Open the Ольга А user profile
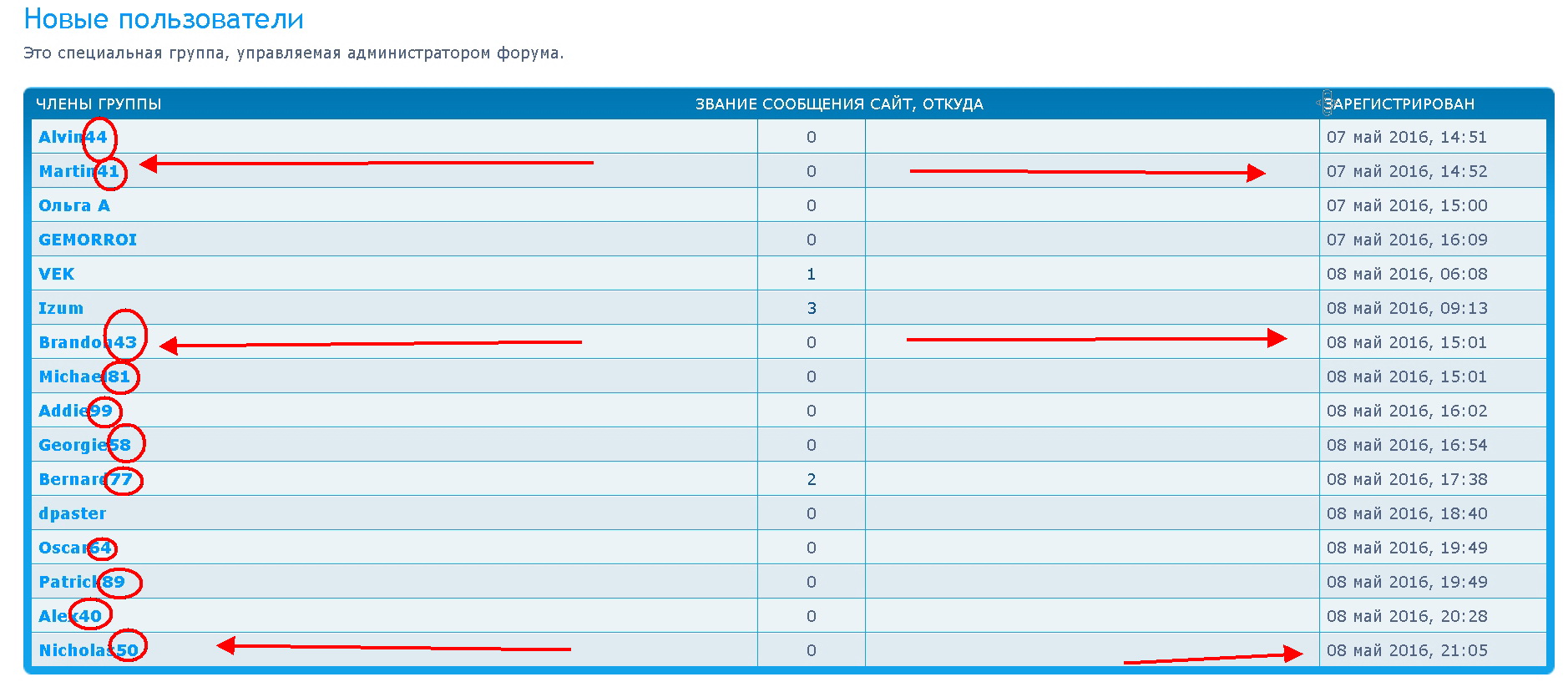The width and height of the screenshot is (1568, 682). (74, 205)
